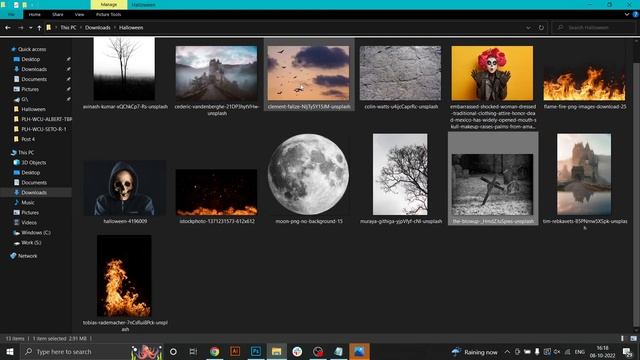Open Adobe Photoshop from taskbar
The width and height of the screenshot is (640, 360).
[256, 351]
